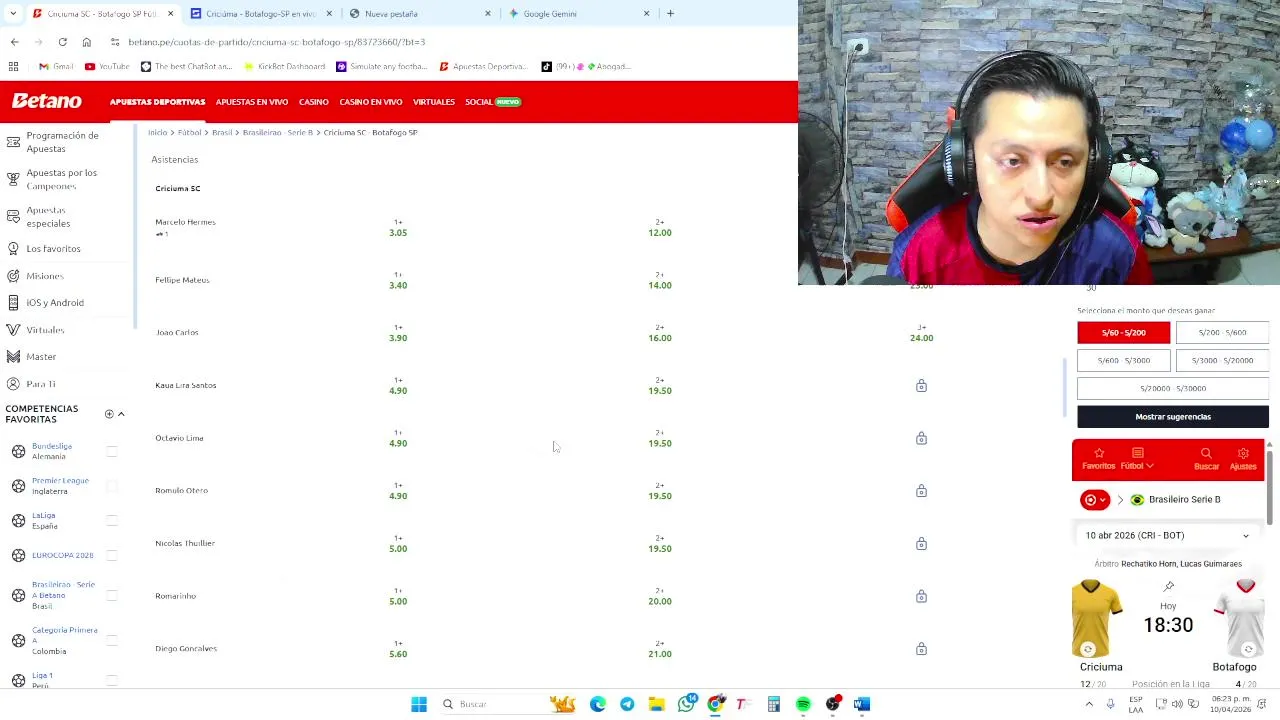This screenshot has height=720, width=1280.
Task: Select S/60 - S/200 amount option
Action: tap(1123, 332)
